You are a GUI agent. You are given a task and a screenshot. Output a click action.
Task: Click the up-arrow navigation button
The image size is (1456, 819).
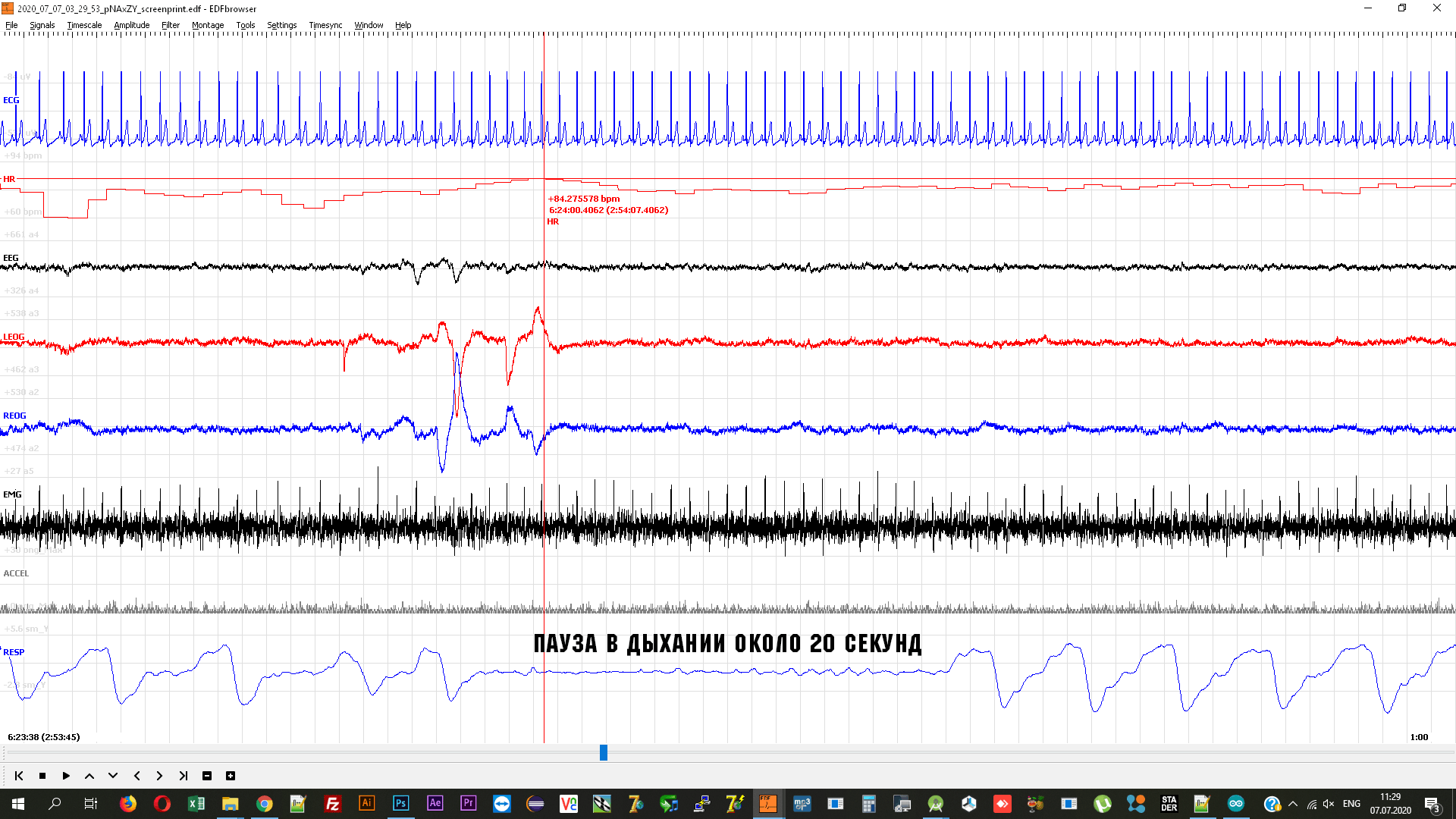pyautogui.click(x=89, y=776)
